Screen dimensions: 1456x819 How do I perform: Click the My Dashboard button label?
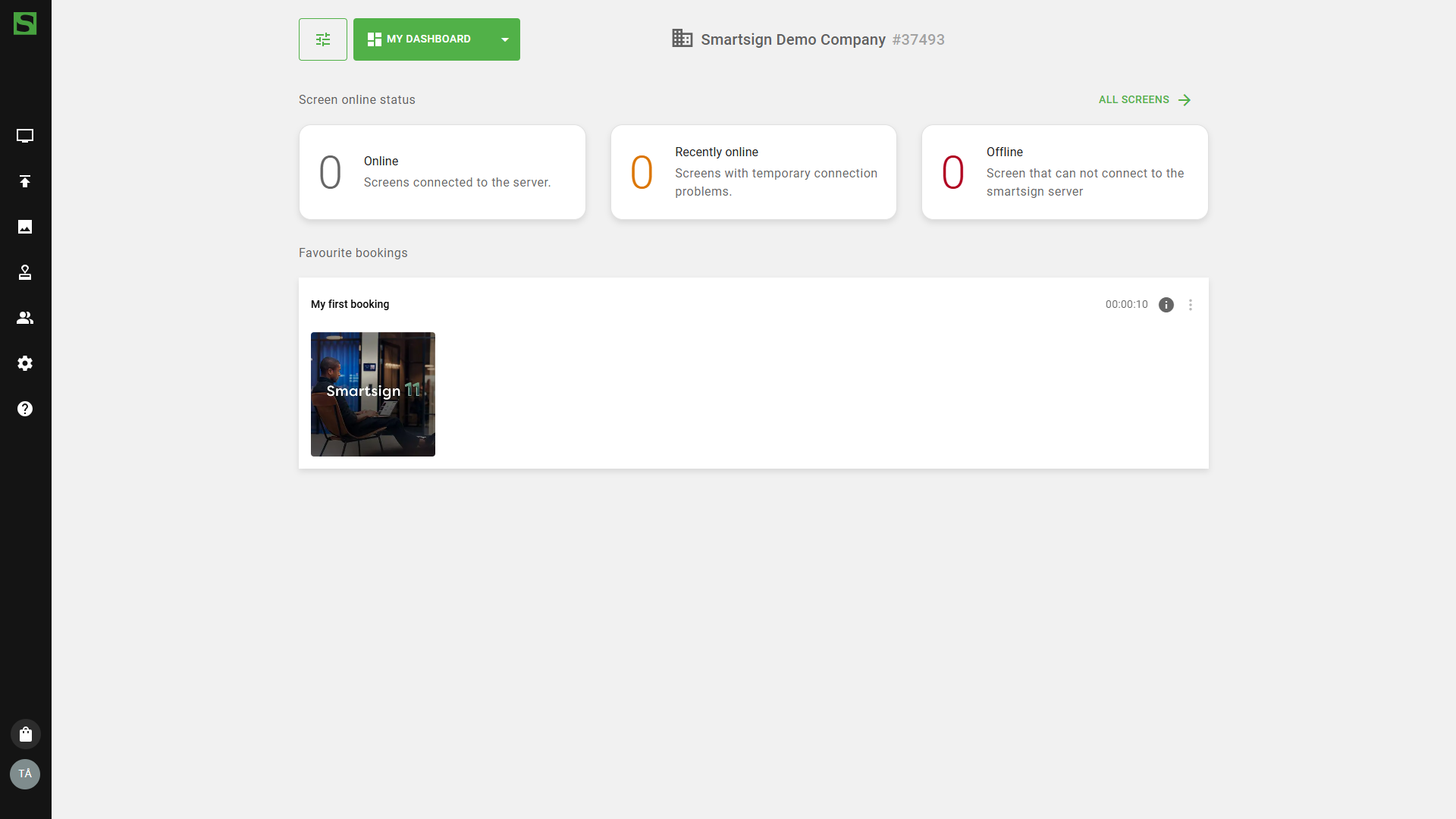(419, 39)
